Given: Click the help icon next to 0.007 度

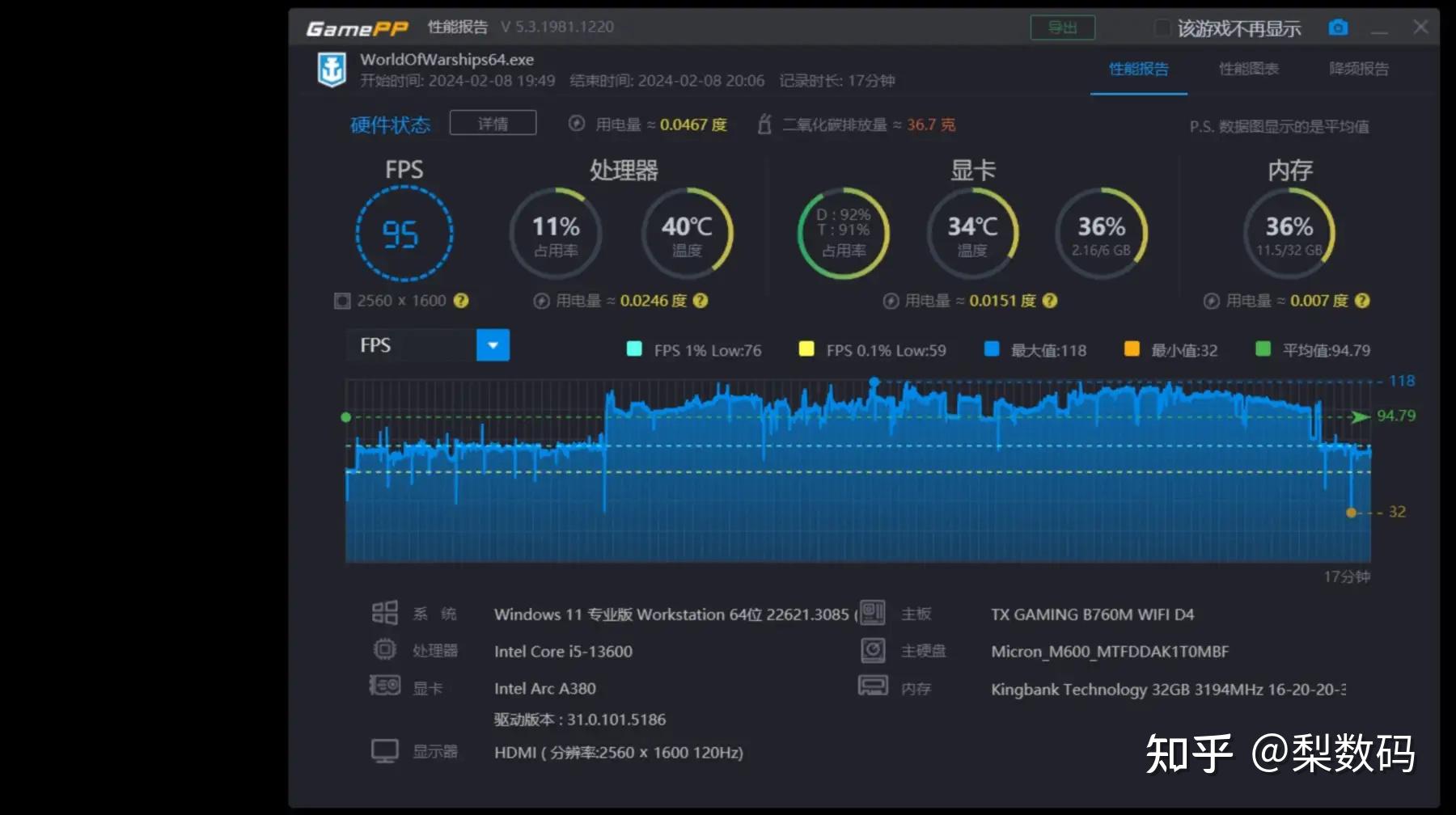Looking at the screenshot, I should click(1362, 301).
